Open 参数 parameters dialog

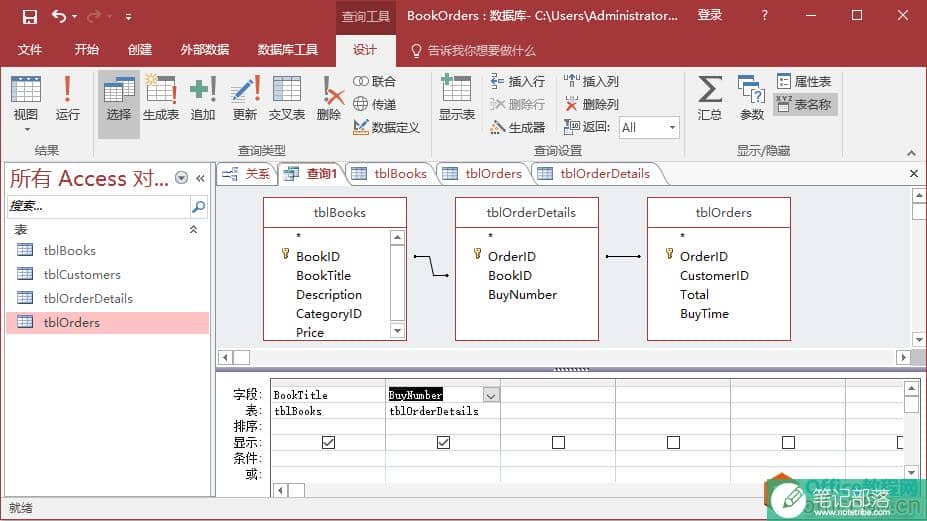752,98
